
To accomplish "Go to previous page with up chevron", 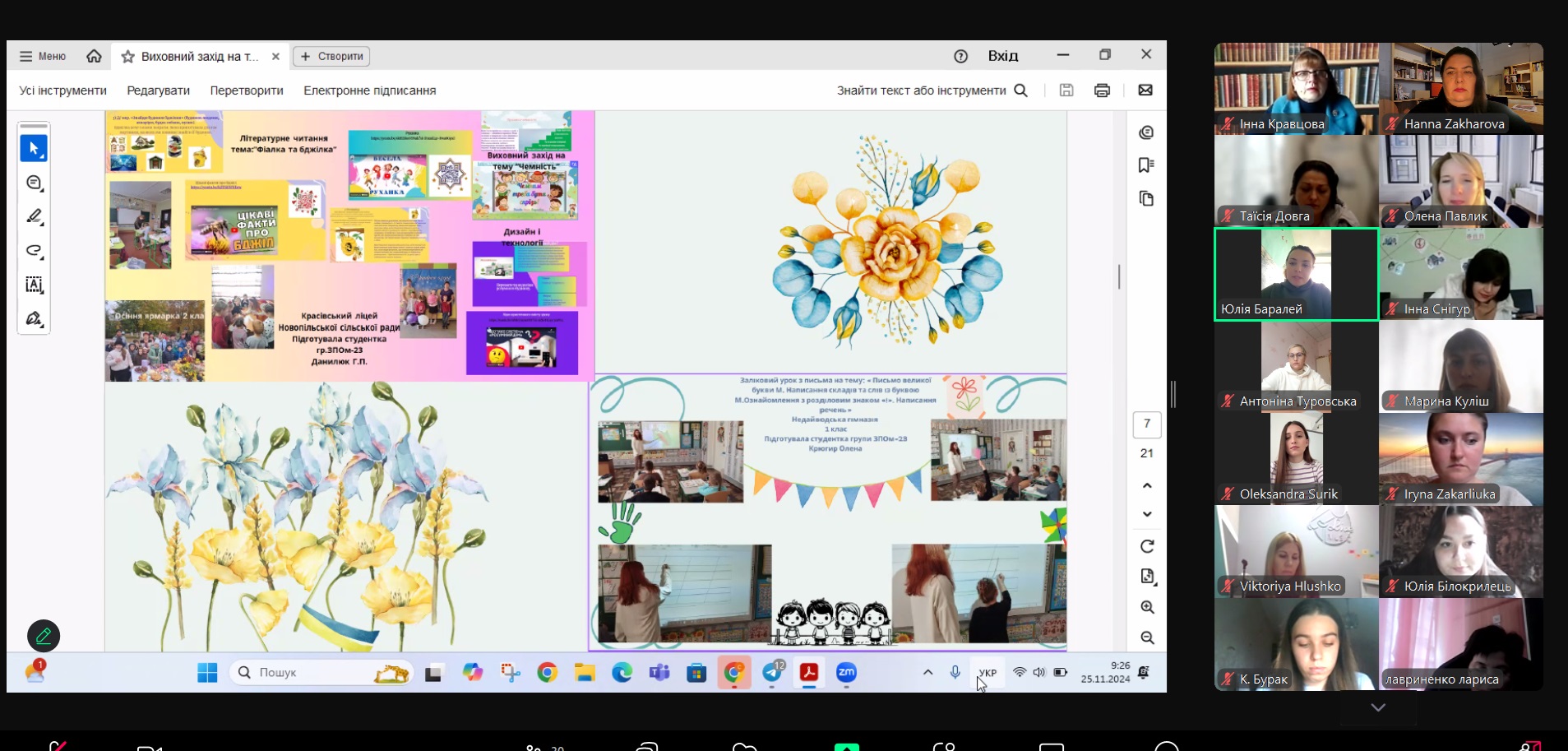I will (x=1147, y=485).
